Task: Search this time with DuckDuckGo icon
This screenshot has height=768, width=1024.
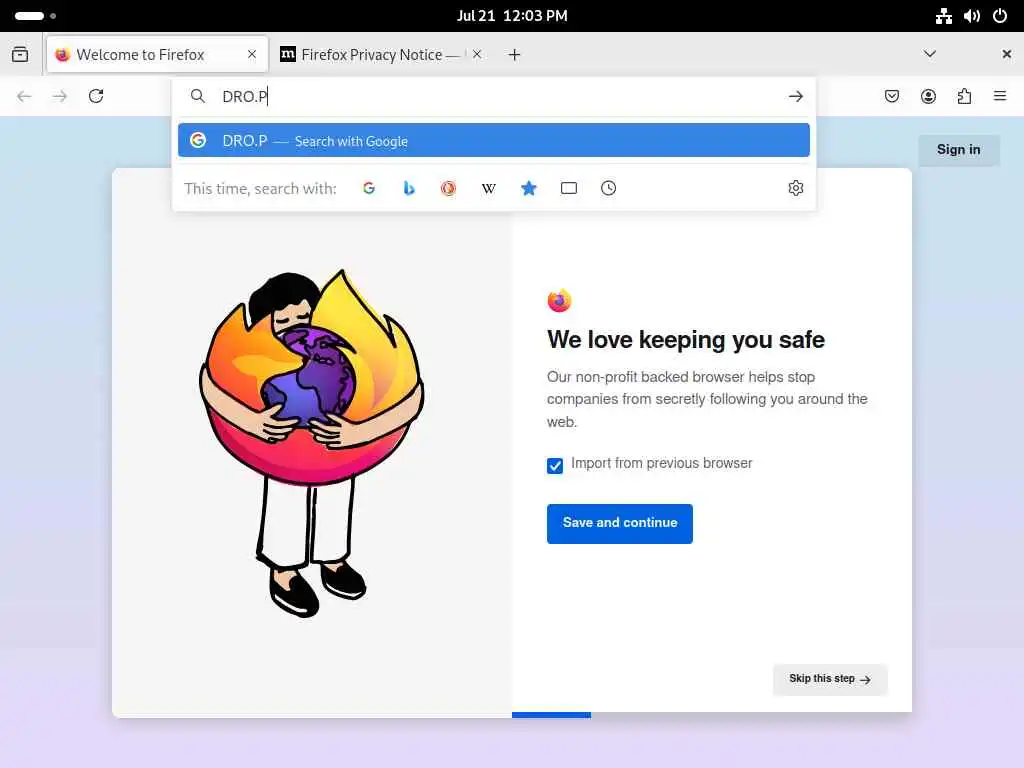Action: click(x=448, y=188)
